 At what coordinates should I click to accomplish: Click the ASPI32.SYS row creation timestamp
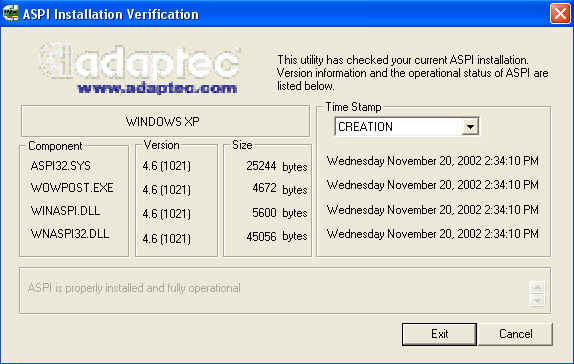coord(433,161)
